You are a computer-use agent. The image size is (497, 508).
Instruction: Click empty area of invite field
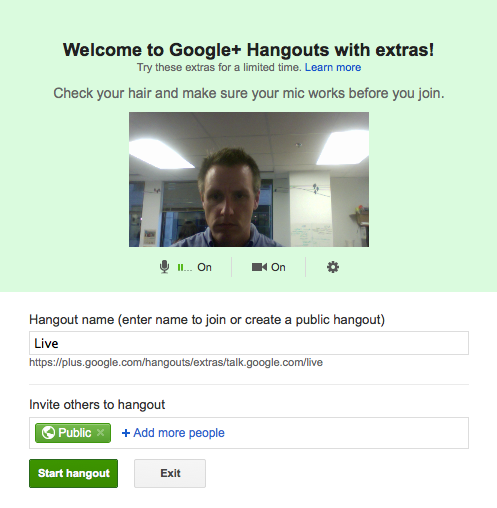[347, 433]
